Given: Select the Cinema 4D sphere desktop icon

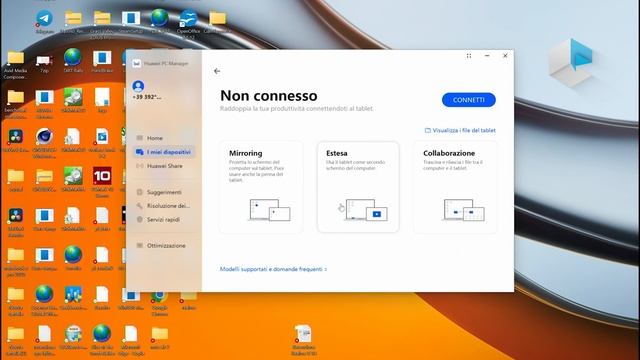Looking at the screenshot, I should (44, 143).
